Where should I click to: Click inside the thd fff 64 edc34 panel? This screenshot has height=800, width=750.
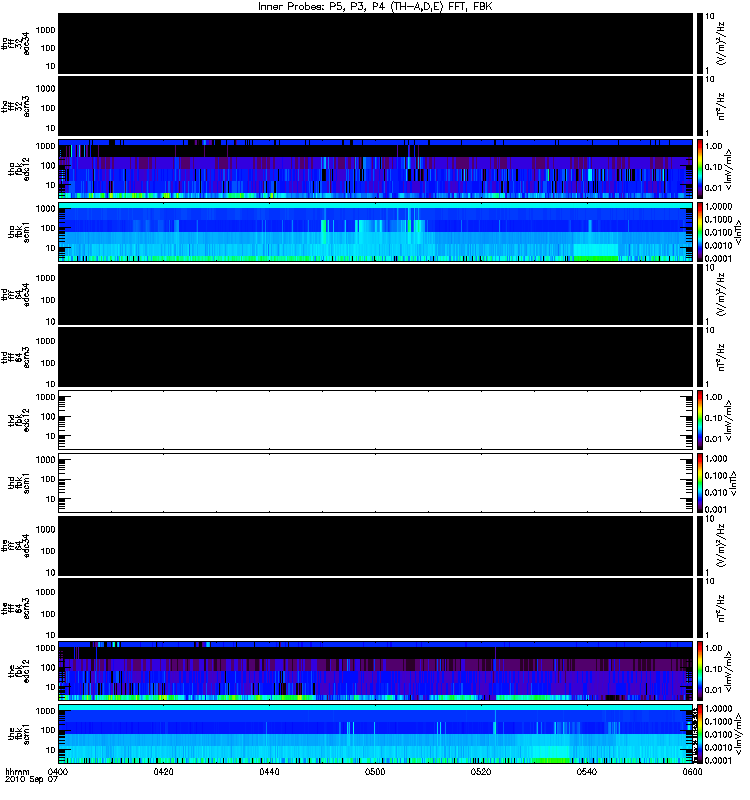(376, 294)
